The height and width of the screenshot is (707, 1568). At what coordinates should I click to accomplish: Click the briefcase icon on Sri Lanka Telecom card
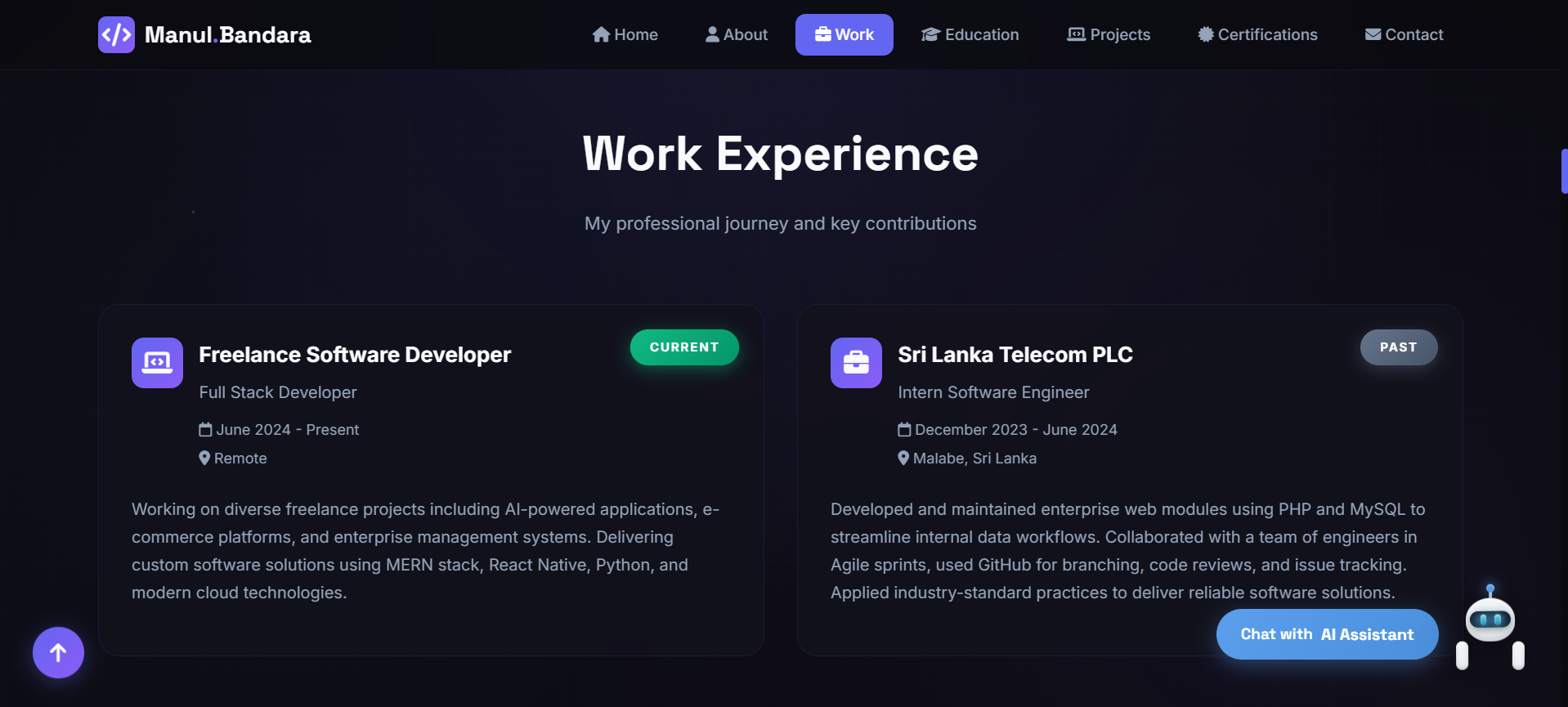pos(855,363)
